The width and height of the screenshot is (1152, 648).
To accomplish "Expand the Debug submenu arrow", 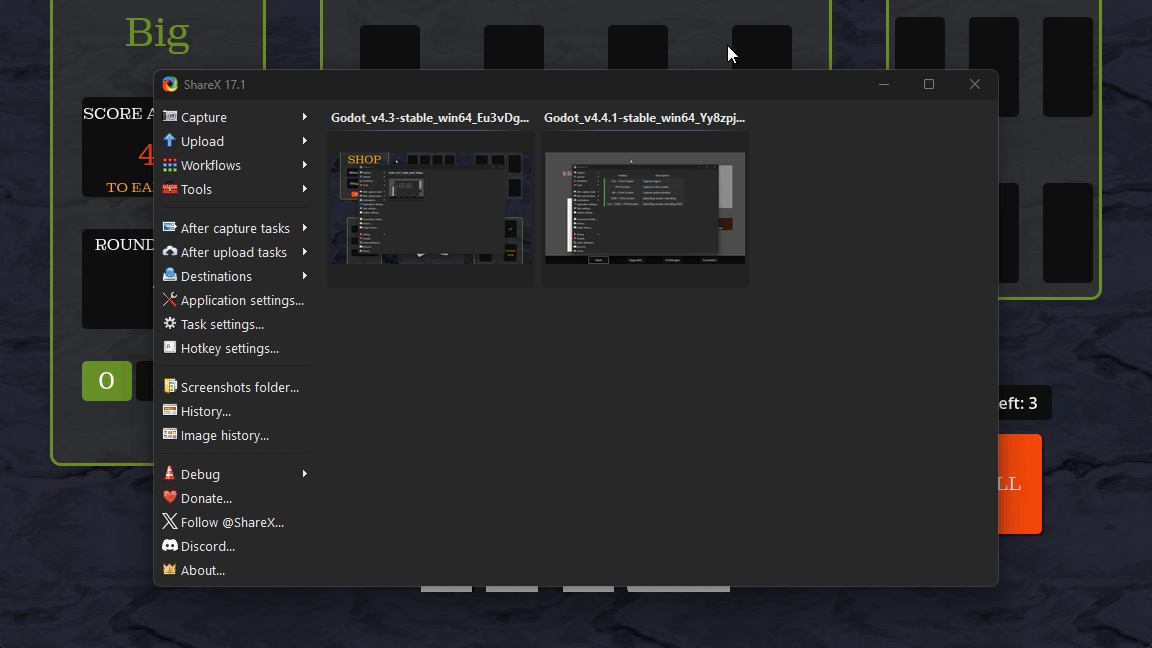I will [x=304, y=474].
